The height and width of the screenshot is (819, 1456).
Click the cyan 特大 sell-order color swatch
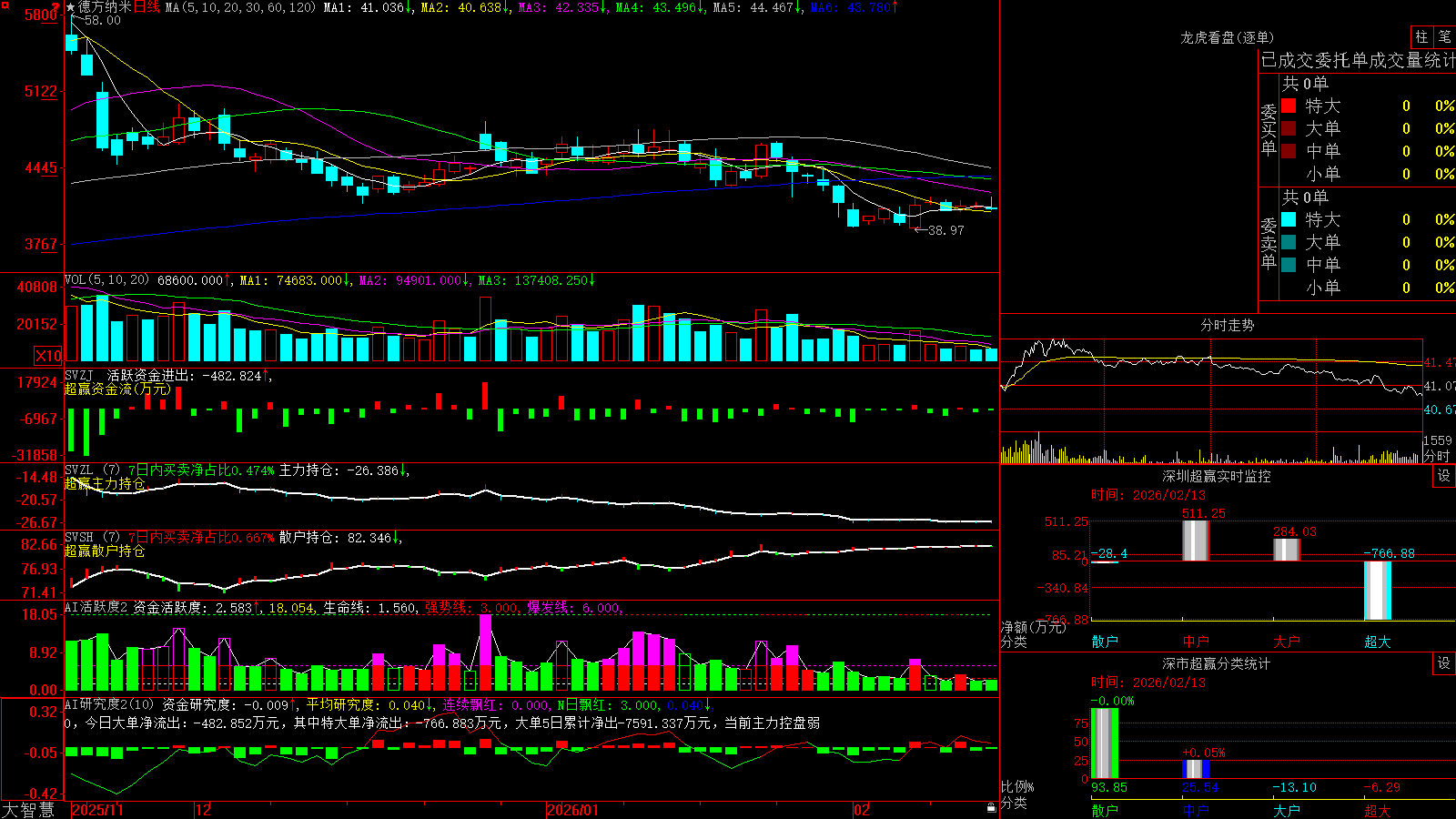pos(1289,219)
